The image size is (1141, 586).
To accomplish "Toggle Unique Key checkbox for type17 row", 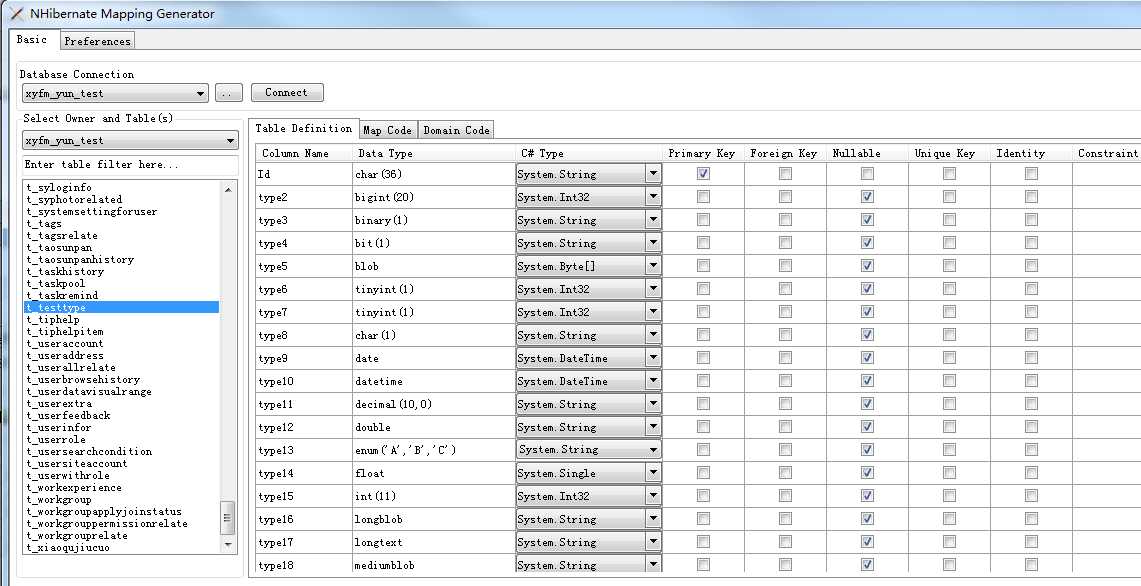I will point(950,542).
